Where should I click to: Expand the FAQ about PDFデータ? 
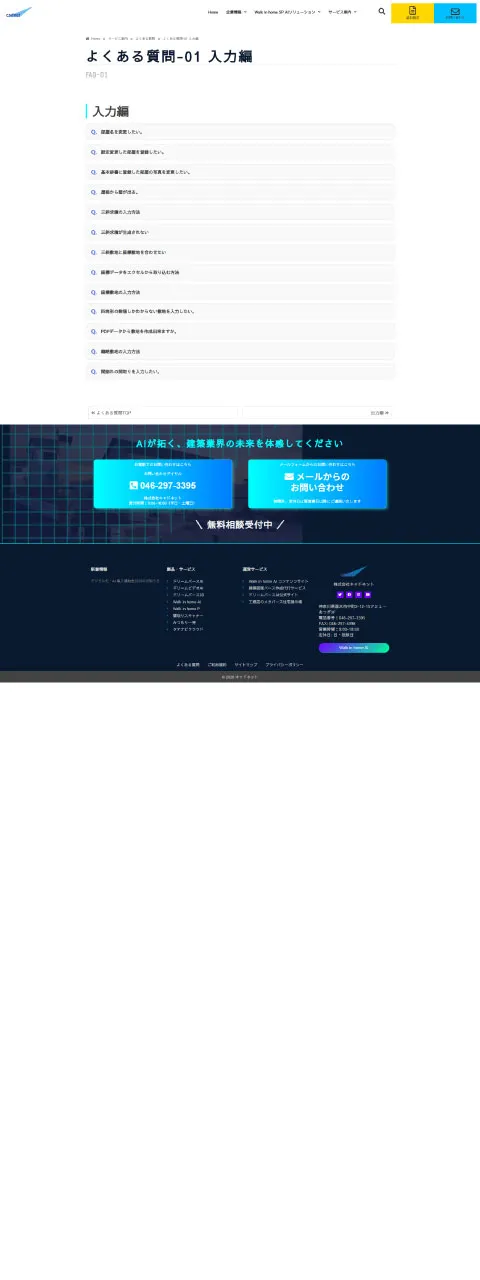point(241,331)
